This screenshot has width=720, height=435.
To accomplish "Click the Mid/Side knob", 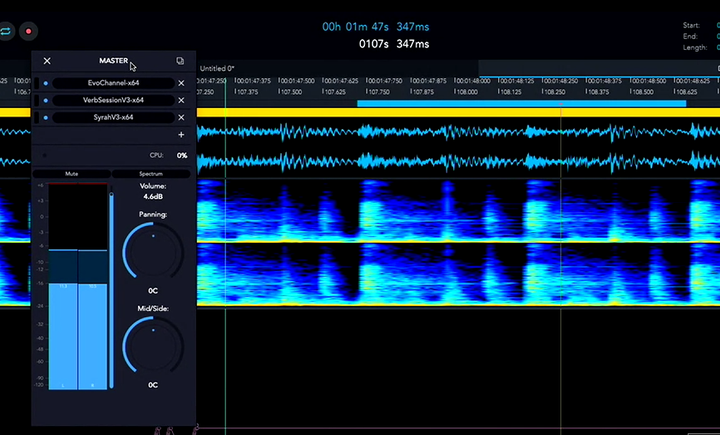I will (153, 346).
